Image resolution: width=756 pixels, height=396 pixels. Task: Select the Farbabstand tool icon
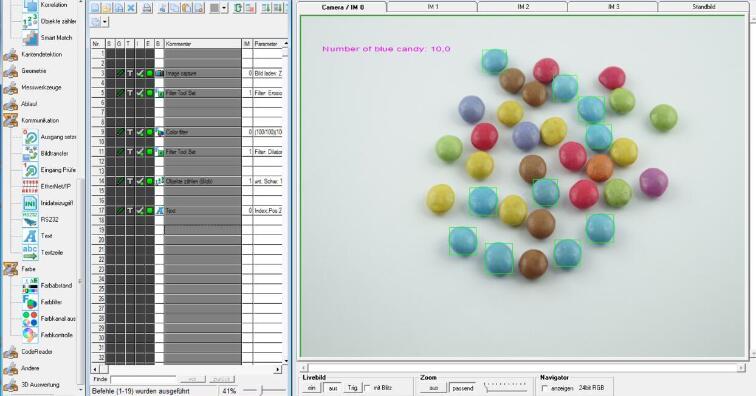point(30,286)
